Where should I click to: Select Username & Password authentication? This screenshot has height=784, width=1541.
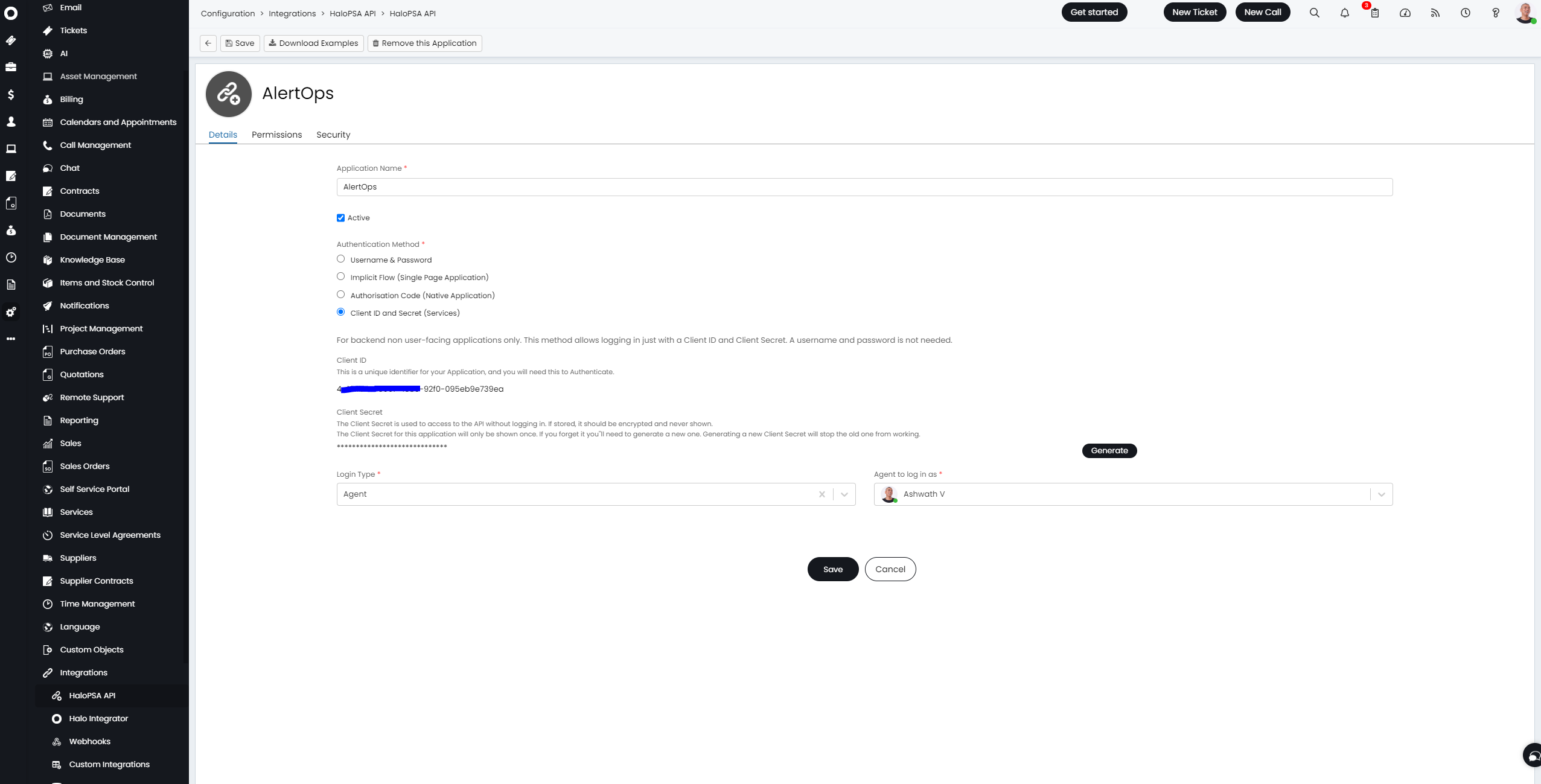click(x=340, y=259)
